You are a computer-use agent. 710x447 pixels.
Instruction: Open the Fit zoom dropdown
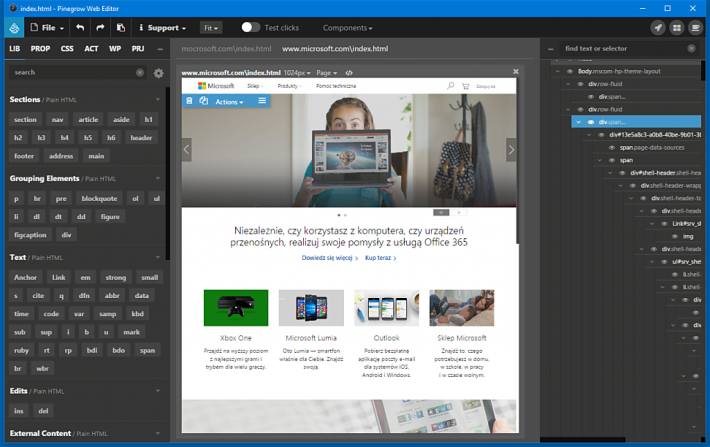[211, 28]
